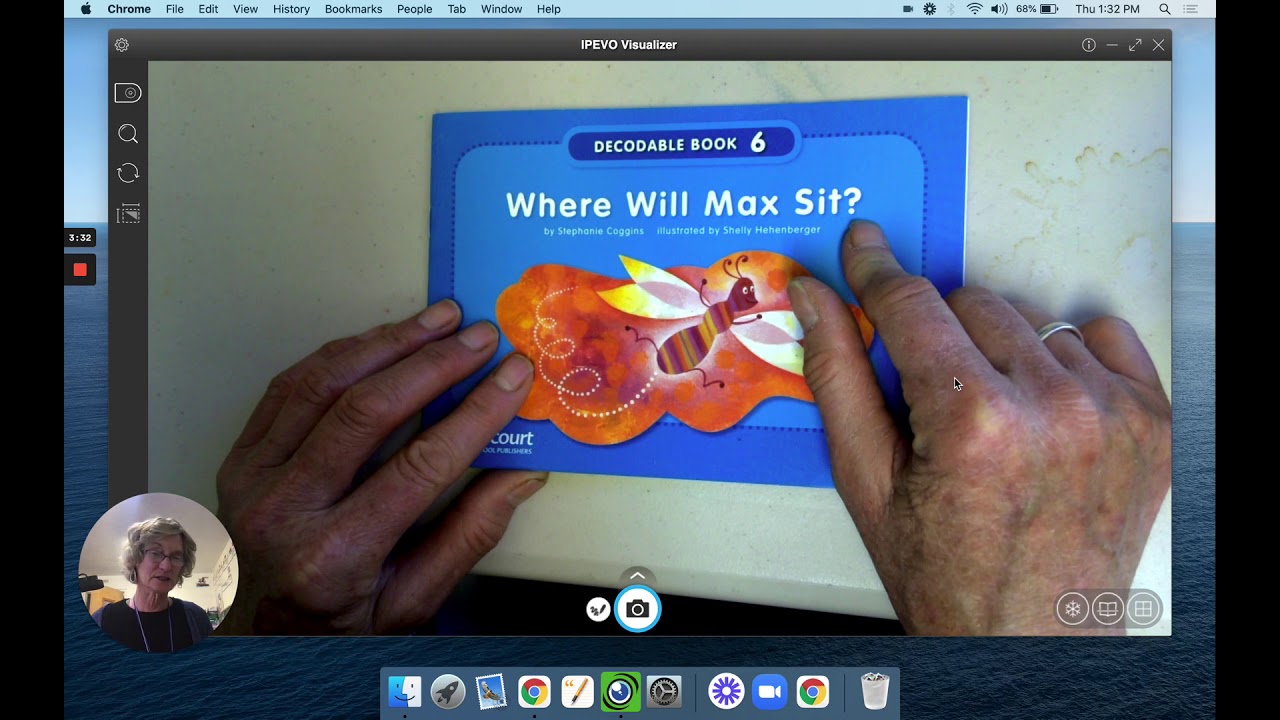Click the presenter webcam bubble
Viewport: 1280px width, 720px height.
point(158,572)
